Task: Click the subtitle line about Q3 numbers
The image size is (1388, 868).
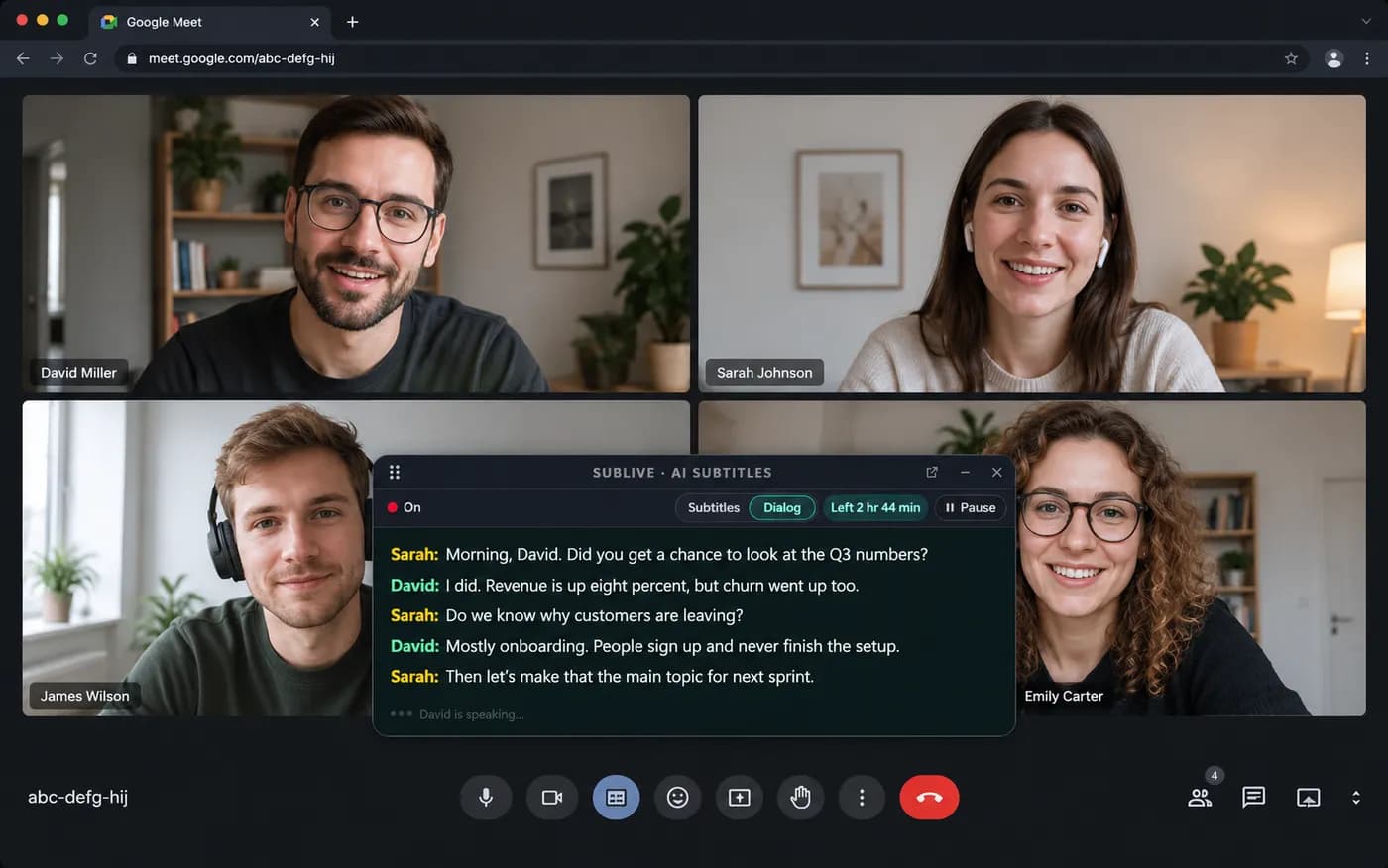Action: pyautogui.click(x=659, y=554)
